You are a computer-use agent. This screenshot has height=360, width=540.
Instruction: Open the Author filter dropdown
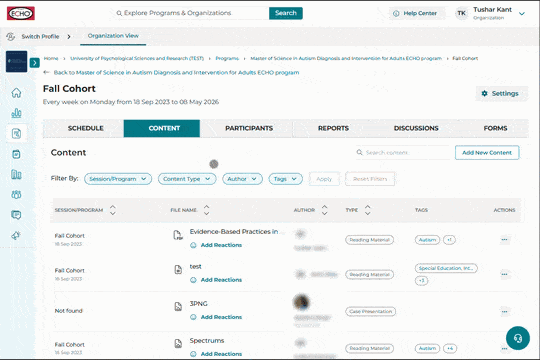(x=242, y=179)
